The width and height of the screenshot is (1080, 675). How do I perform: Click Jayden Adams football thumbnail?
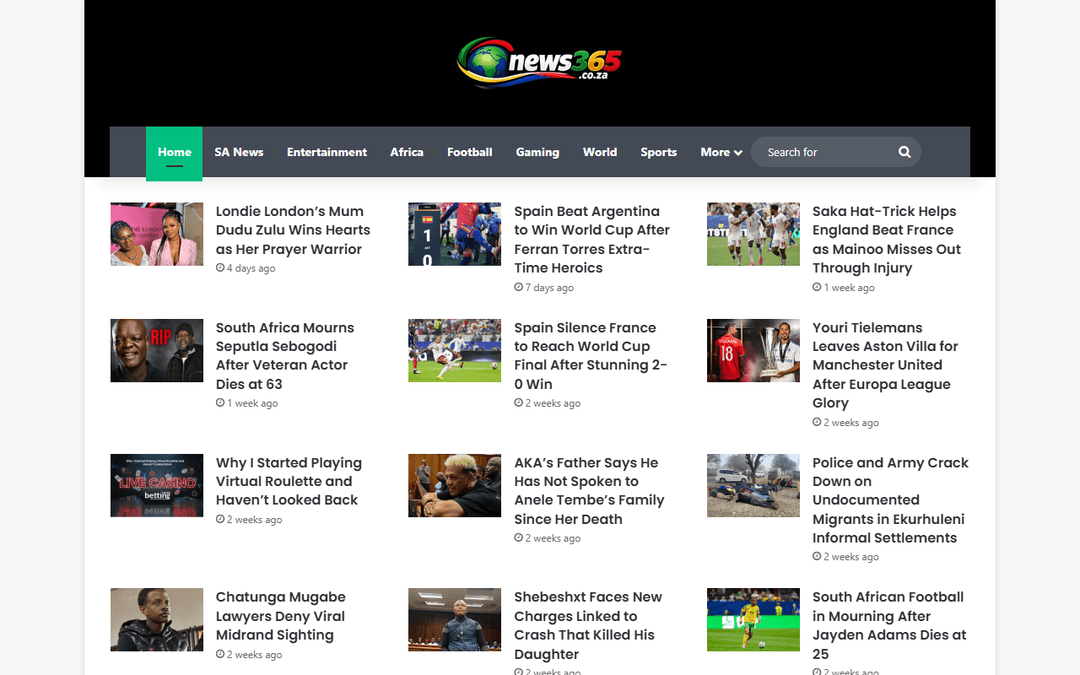[754, 620]
